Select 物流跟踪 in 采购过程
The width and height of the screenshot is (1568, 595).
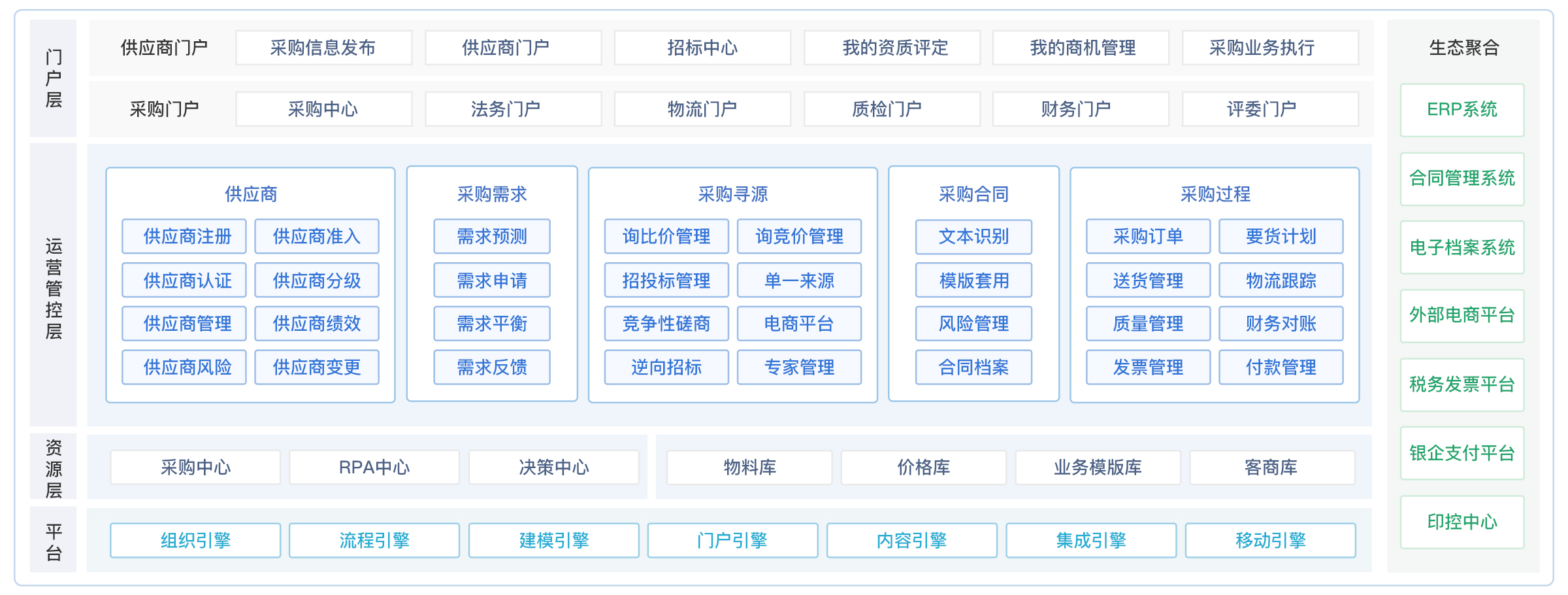tap(1281, 280)
